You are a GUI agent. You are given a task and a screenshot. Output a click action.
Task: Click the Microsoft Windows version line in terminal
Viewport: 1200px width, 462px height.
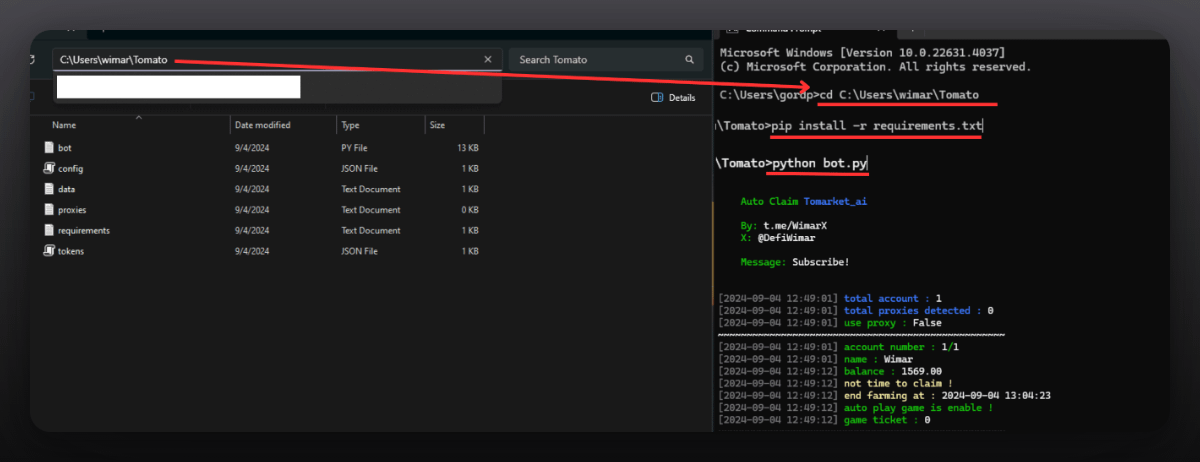[x=863, y=52]
